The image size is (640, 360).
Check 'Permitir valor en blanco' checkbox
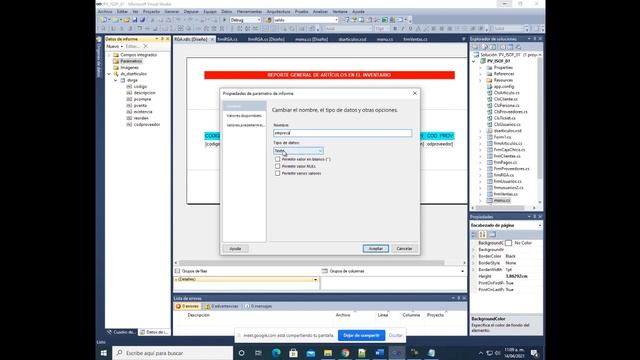[278, 159]
